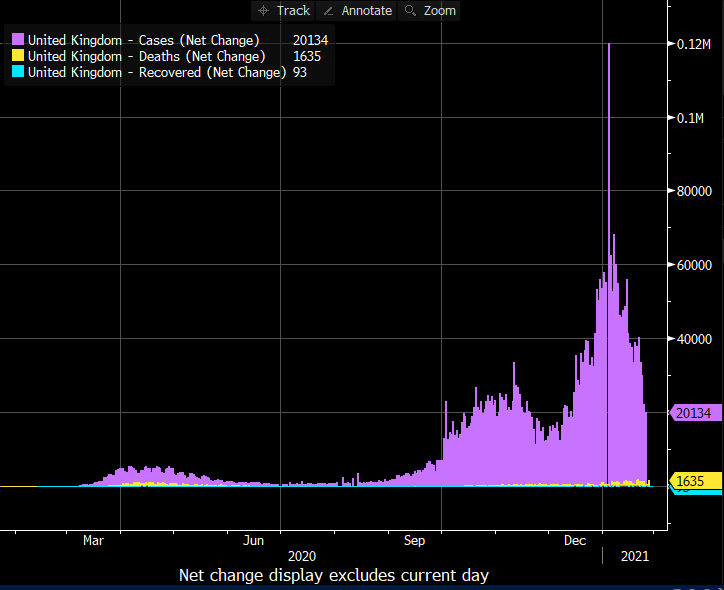Click the Sep x-axis label
724x590 pixels.
click(x=414, y=540)
